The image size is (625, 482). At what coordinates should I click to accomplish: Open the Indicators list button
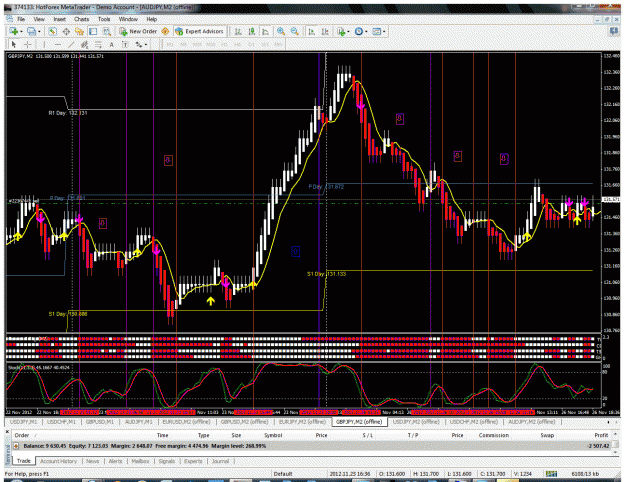(x=341, y=31)
